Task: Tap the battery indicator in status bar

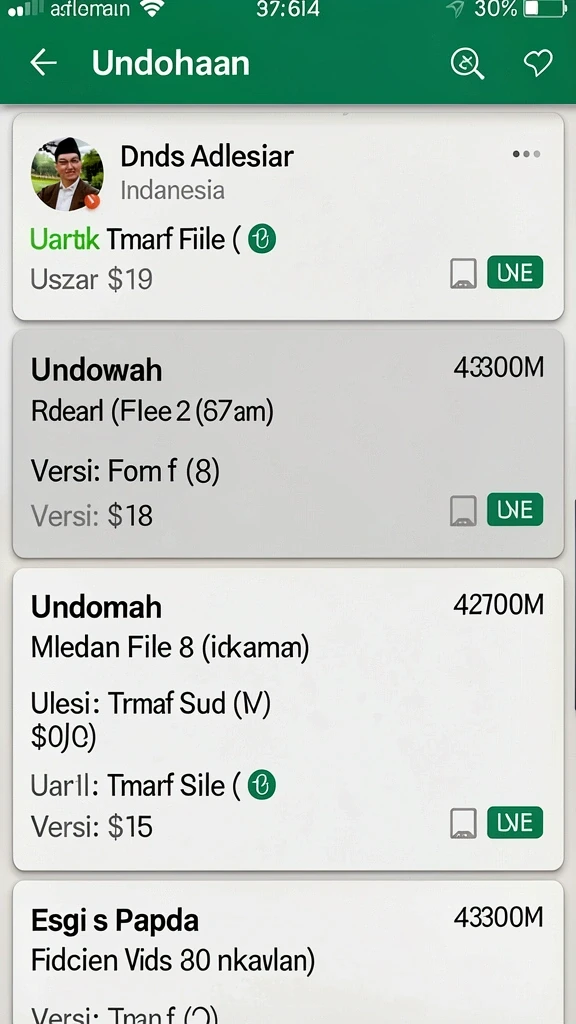Action: [x=545, y=9]
